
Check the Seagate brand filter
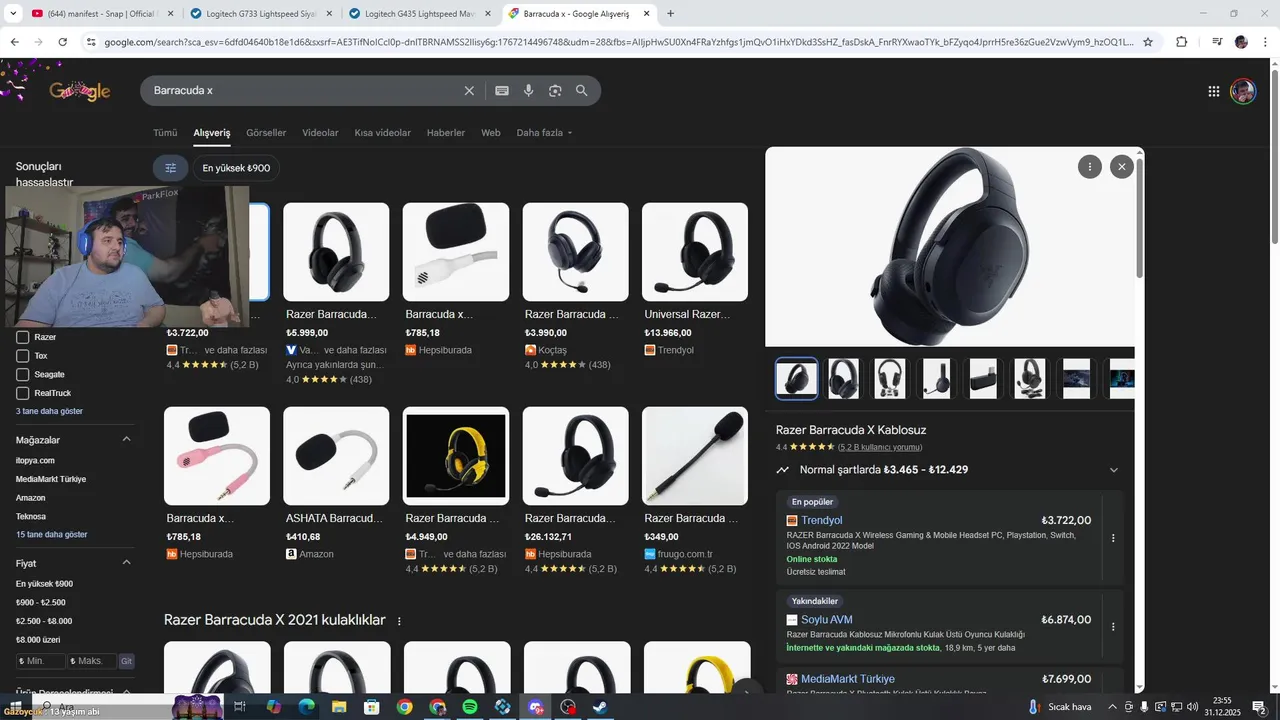(24, 374)
